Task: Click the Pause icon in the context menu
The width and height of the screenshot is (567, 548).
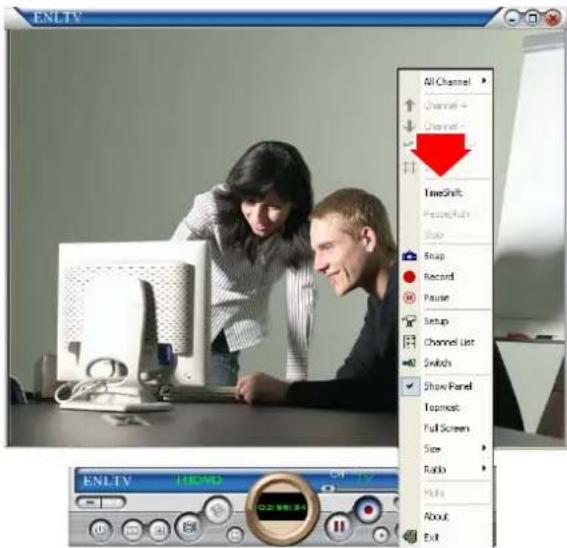Action: [x=409, y=298]
